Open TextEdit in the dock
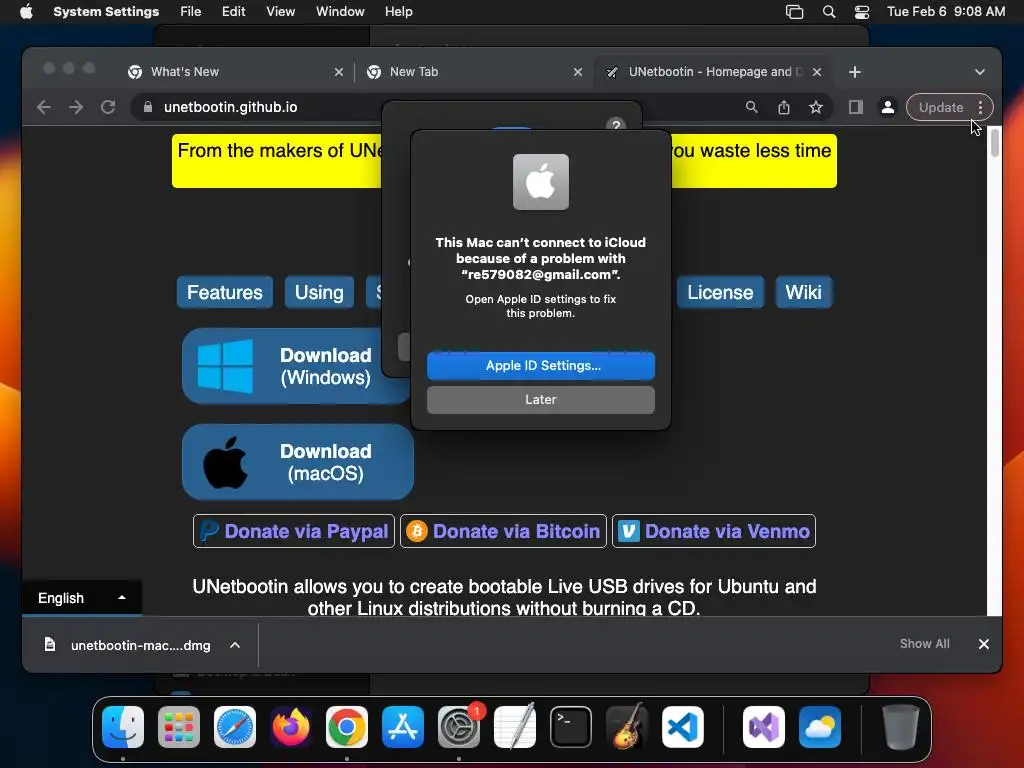Viewport: 1024px width, 768px height. pyautogui.click(x=515, y=727)
